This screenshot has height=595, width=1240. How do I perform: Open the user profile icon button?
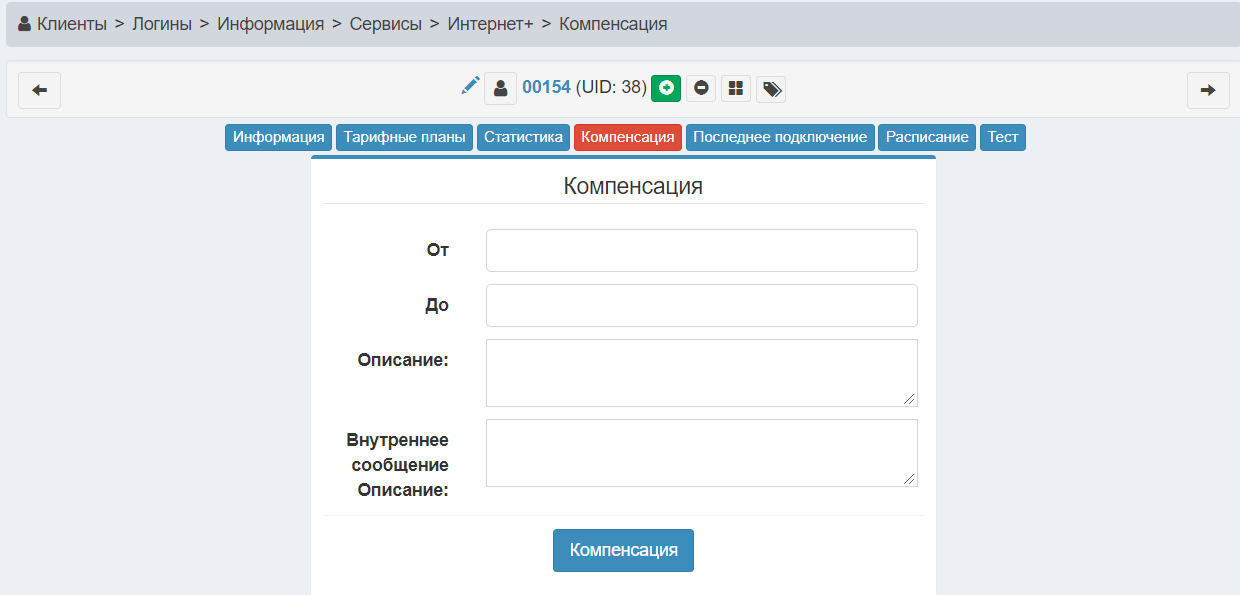pyautogui.click(x=500, y=89)
